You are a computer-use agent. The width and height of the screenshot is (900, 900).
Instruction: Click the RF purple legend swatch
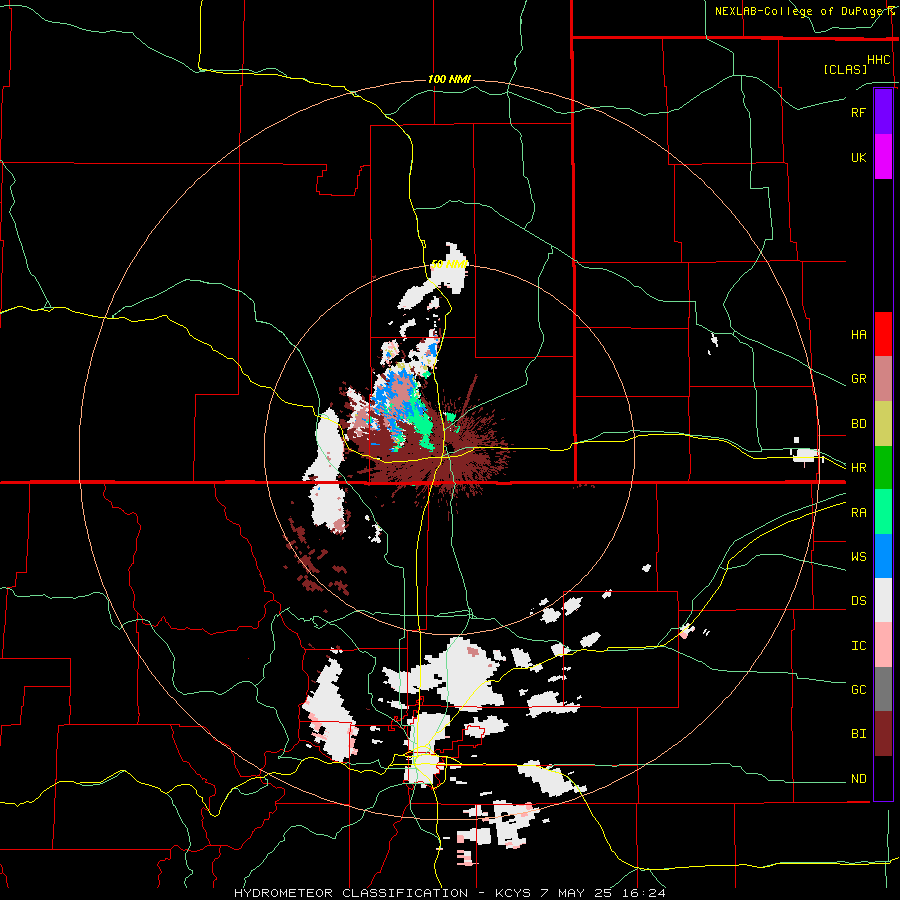pos(883,111)
